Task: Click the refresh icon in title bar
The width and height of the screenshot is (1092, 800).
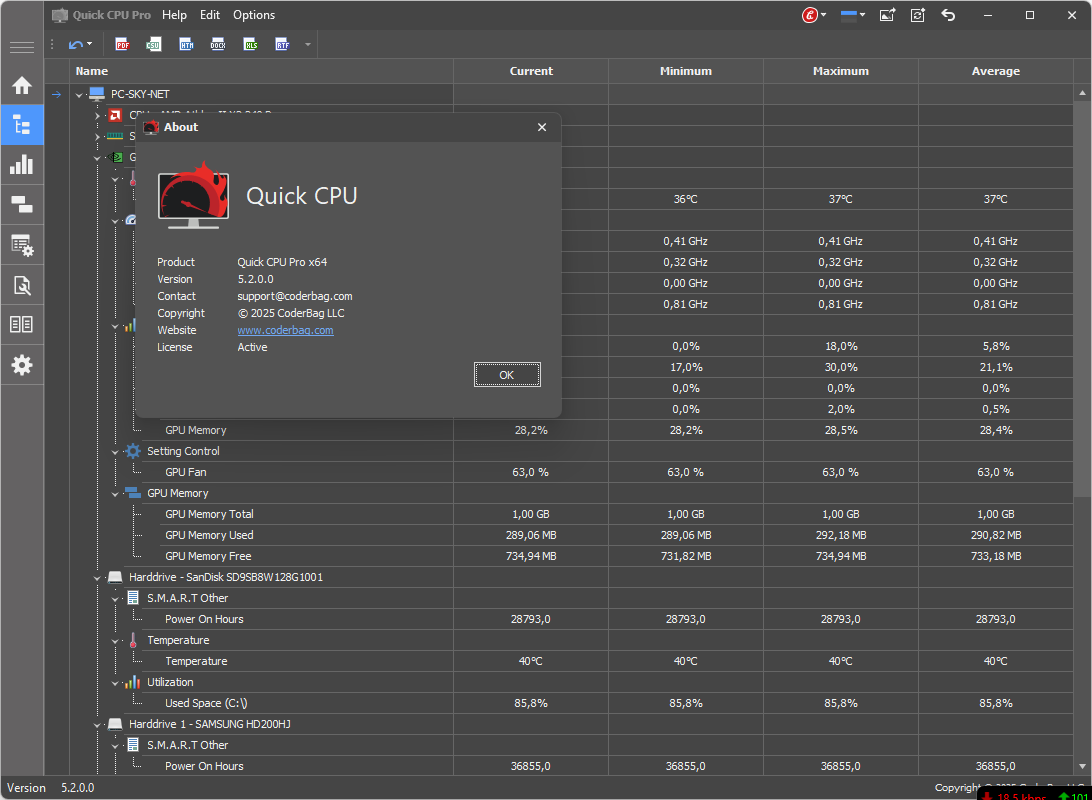Action: tap(918, 15)
